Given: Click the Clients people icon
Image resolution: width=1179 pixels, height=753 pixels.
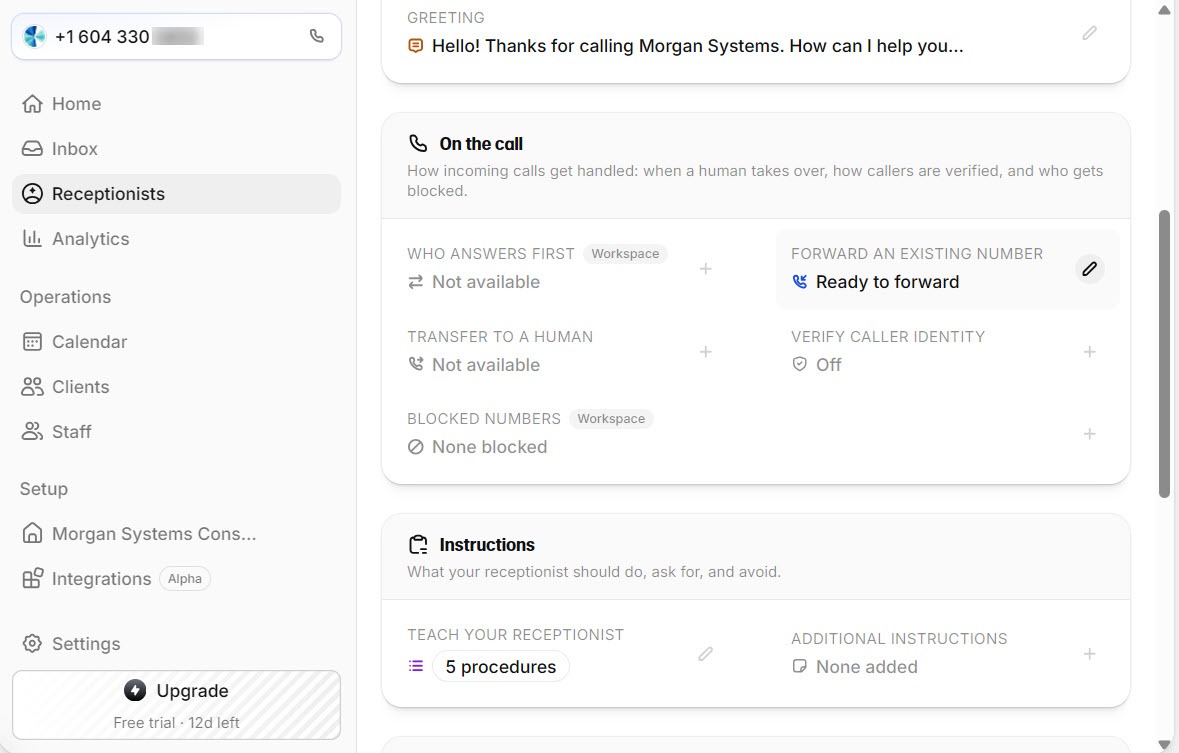Looking at the screenshot, I should click(32, 387).
